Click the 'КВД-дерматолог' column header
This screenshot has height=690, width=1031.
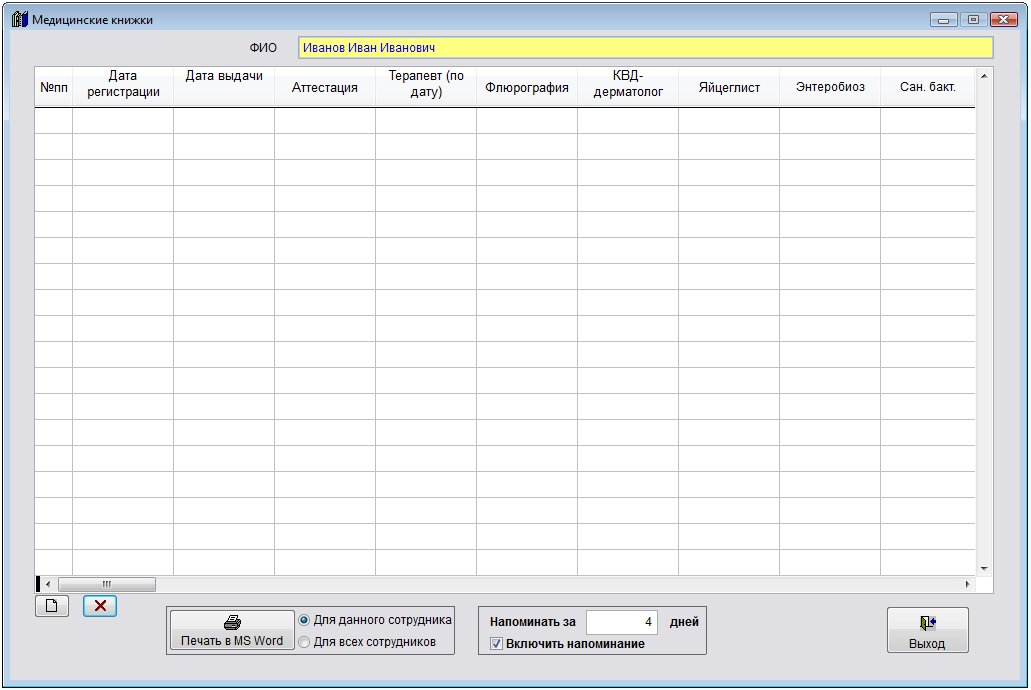pos(628,87)
